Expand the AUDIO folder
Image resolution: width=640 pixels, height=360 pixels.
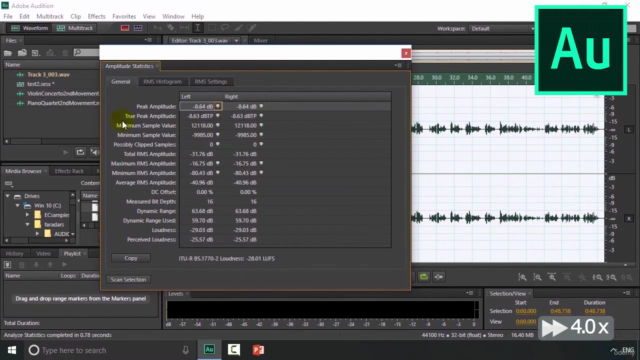[x=37, y=234]
